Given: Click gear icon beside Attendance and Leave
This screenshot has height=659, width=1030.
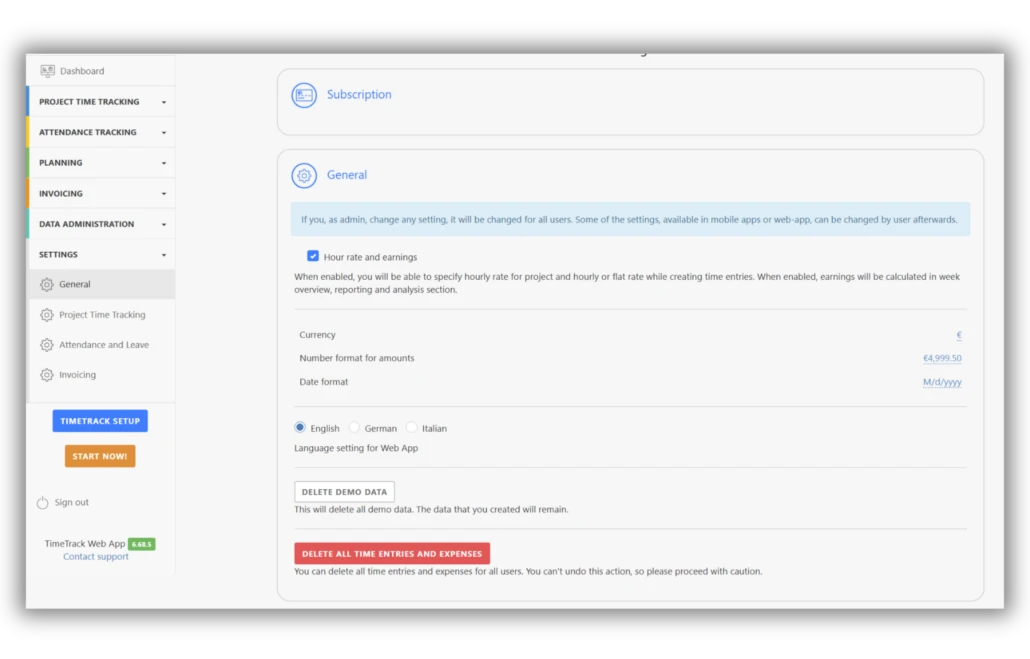Looking at the screenshot, I should point(47,345).
